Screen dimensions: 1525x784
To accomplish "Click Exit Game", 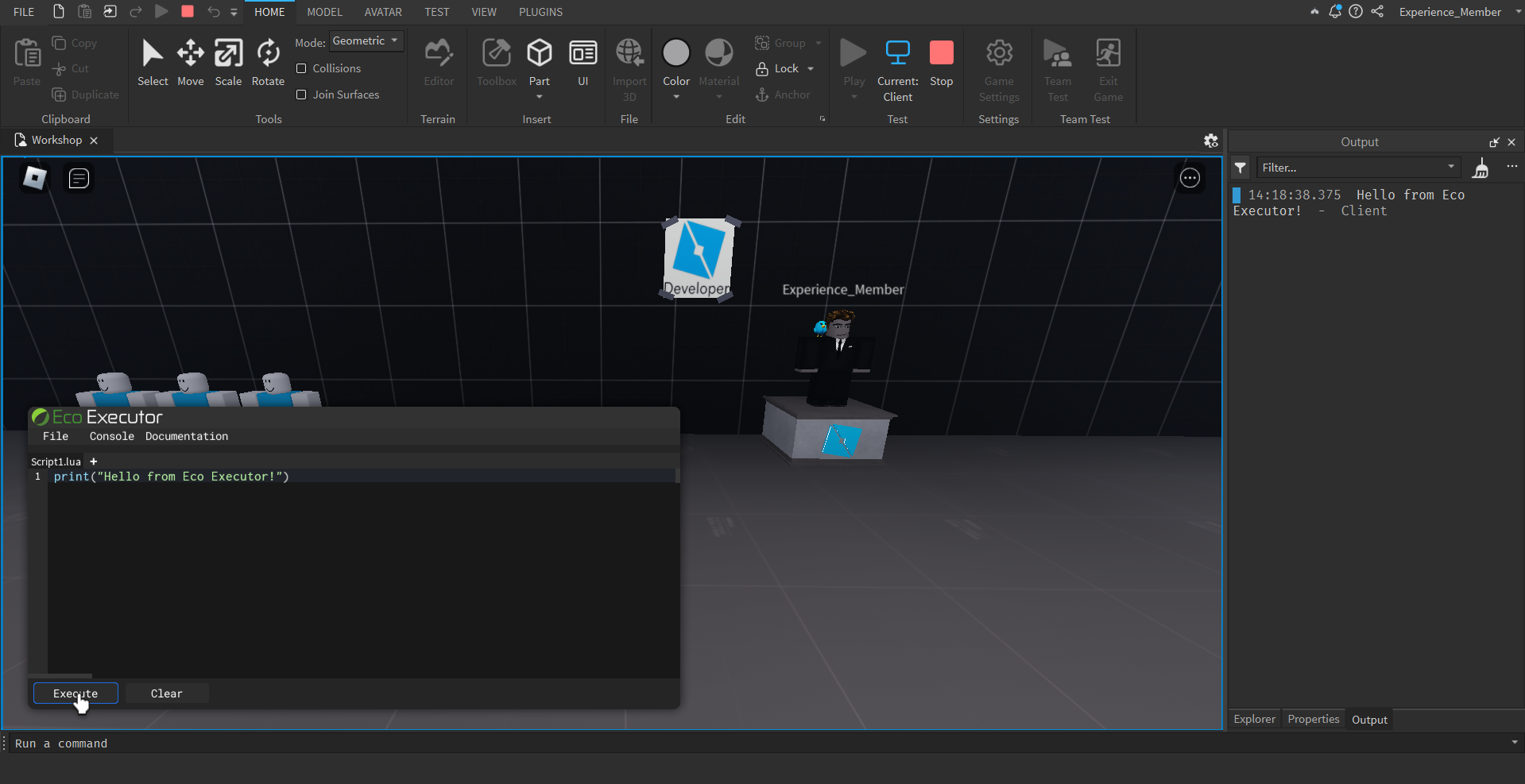I will (1109, 70).
